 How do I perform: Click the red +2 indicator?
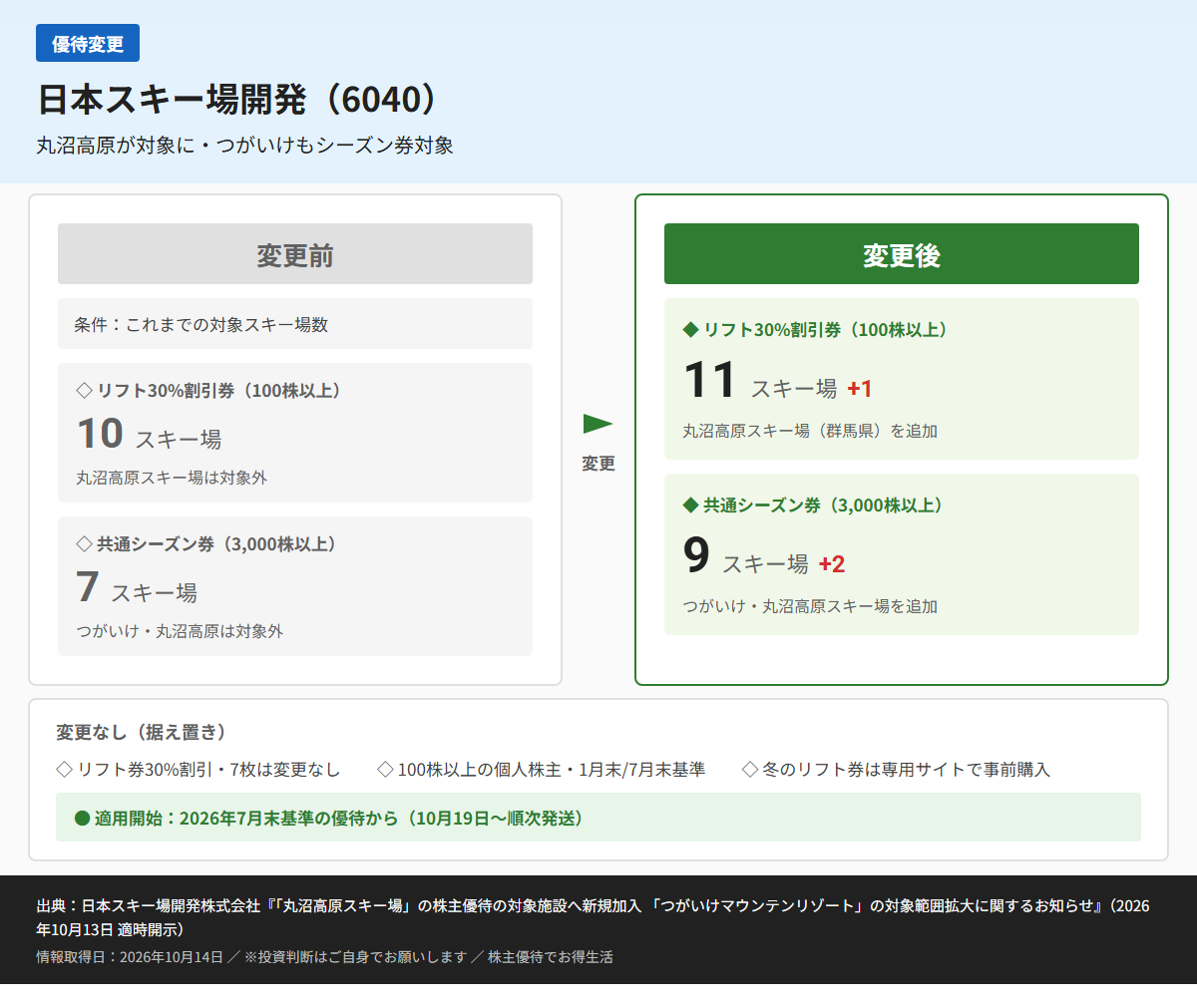point(832,564)
